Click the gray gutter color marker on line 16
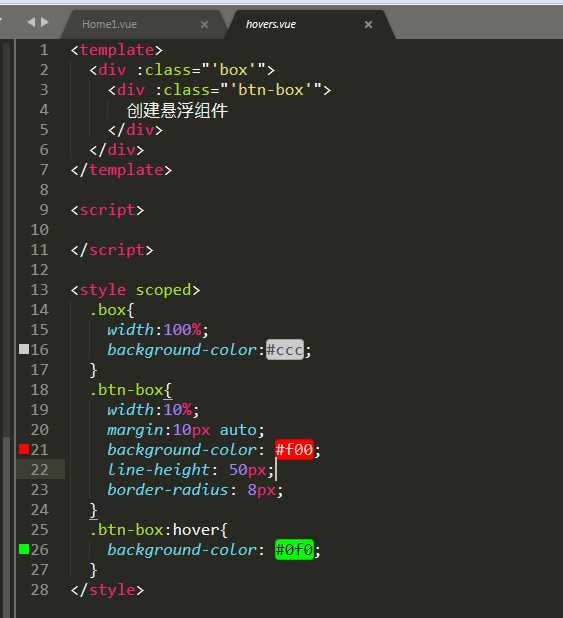 tap(24, 349)
